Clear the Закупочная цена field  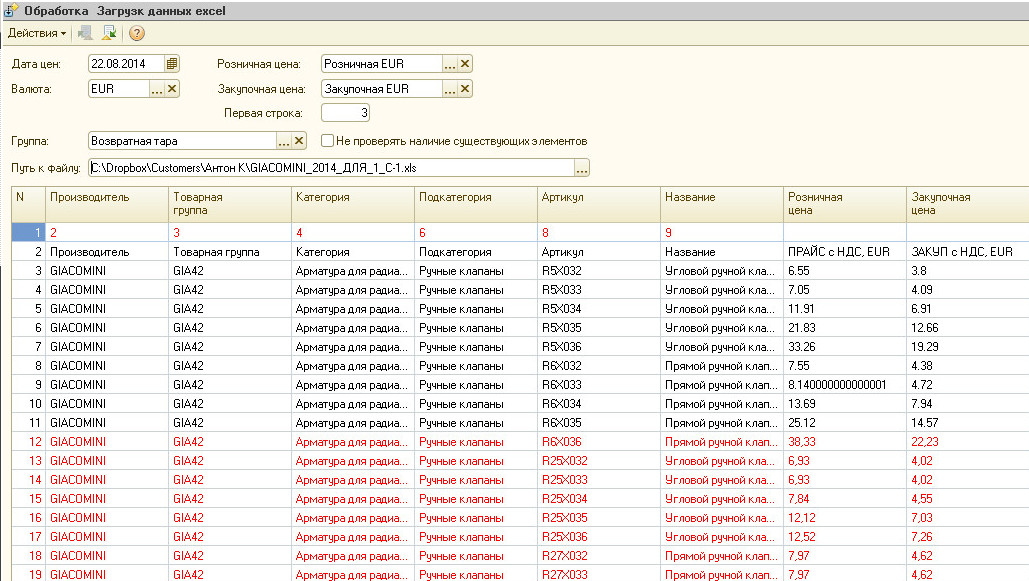pyautogui.click(x=465, y=89)
